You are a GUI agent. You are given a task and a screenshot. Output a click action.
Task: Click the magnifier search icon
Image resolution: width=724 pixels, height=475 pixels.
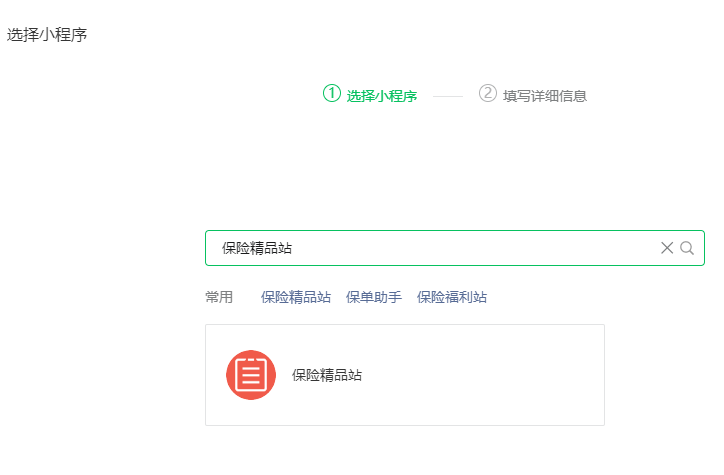[x=687, y=248]
